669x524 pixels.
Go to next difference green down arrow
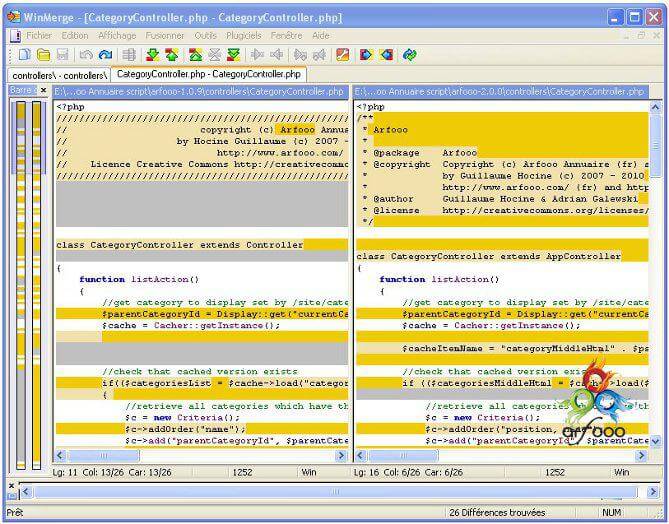(x=152, y=55)
